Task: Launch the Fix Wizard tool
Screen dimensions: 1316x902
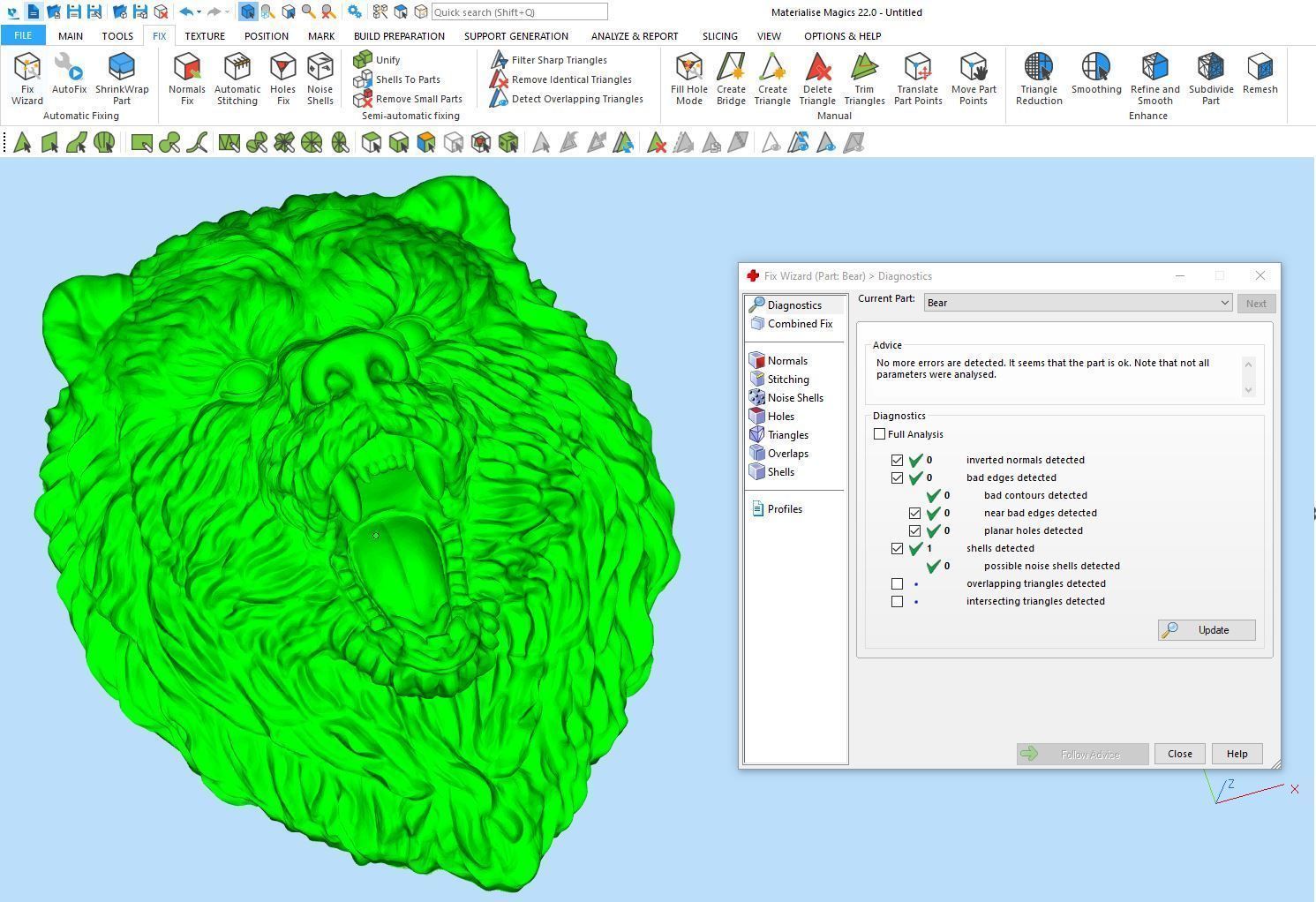Action: pyautogui.click(x=27, y=79)
